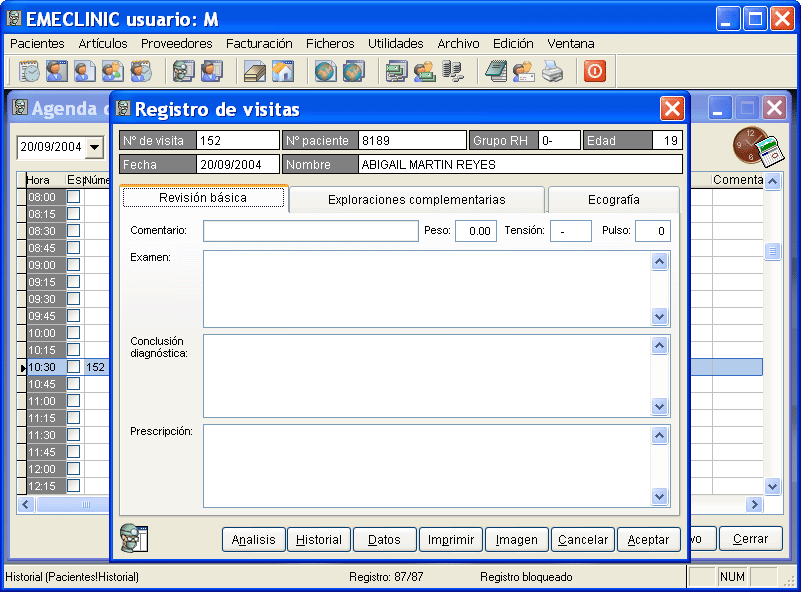Click the Imprimir button
The height and width of the screenshot is (592, 801).
pos(451,539)
